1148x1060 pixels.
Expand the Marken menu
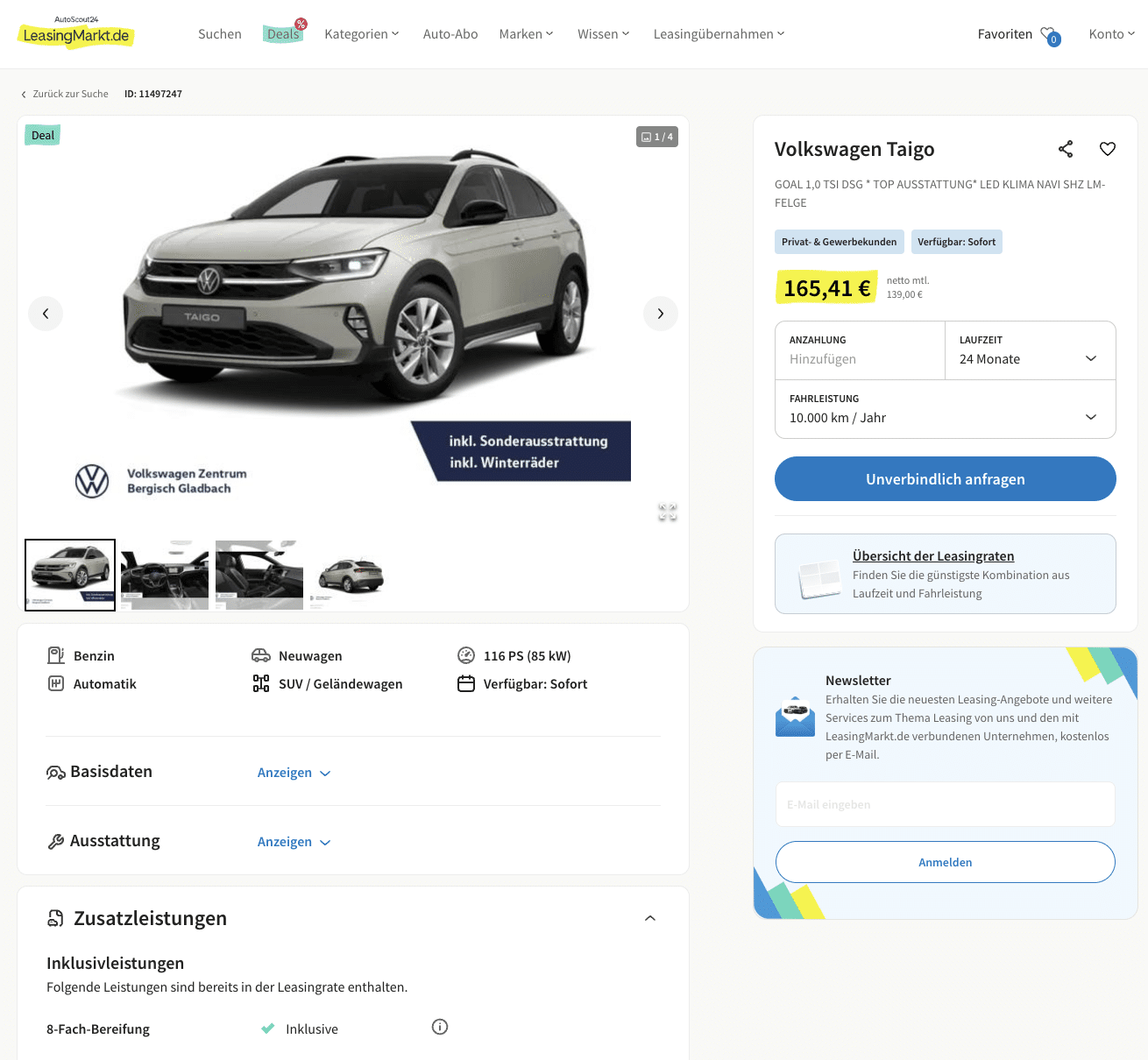tap(526, 34)
